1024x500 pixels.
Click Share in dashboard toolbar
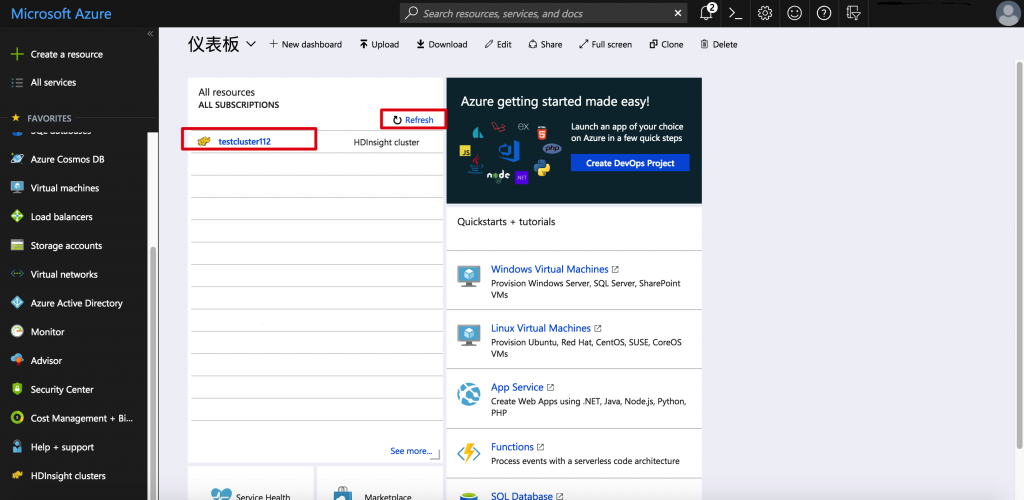(x=545, y=44)
